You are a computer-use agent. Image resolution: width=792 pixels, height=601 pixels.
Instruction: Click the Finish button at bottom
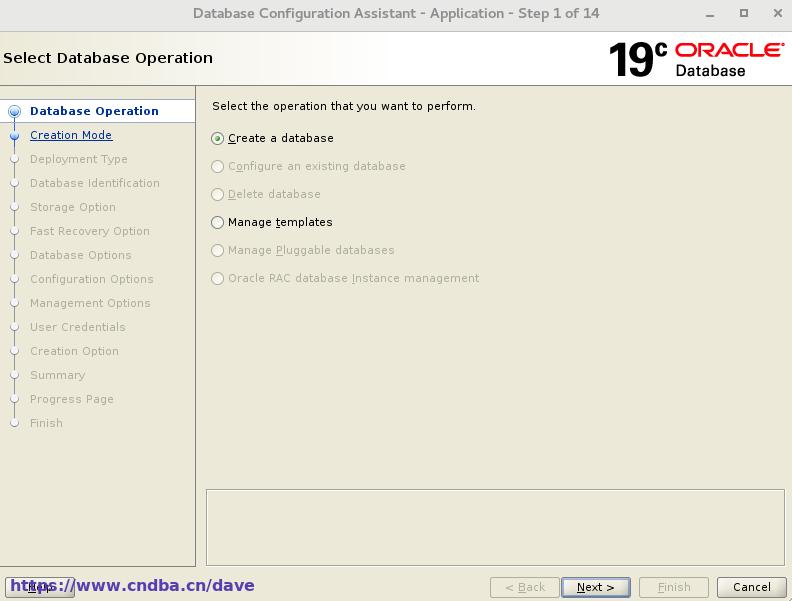674,587
